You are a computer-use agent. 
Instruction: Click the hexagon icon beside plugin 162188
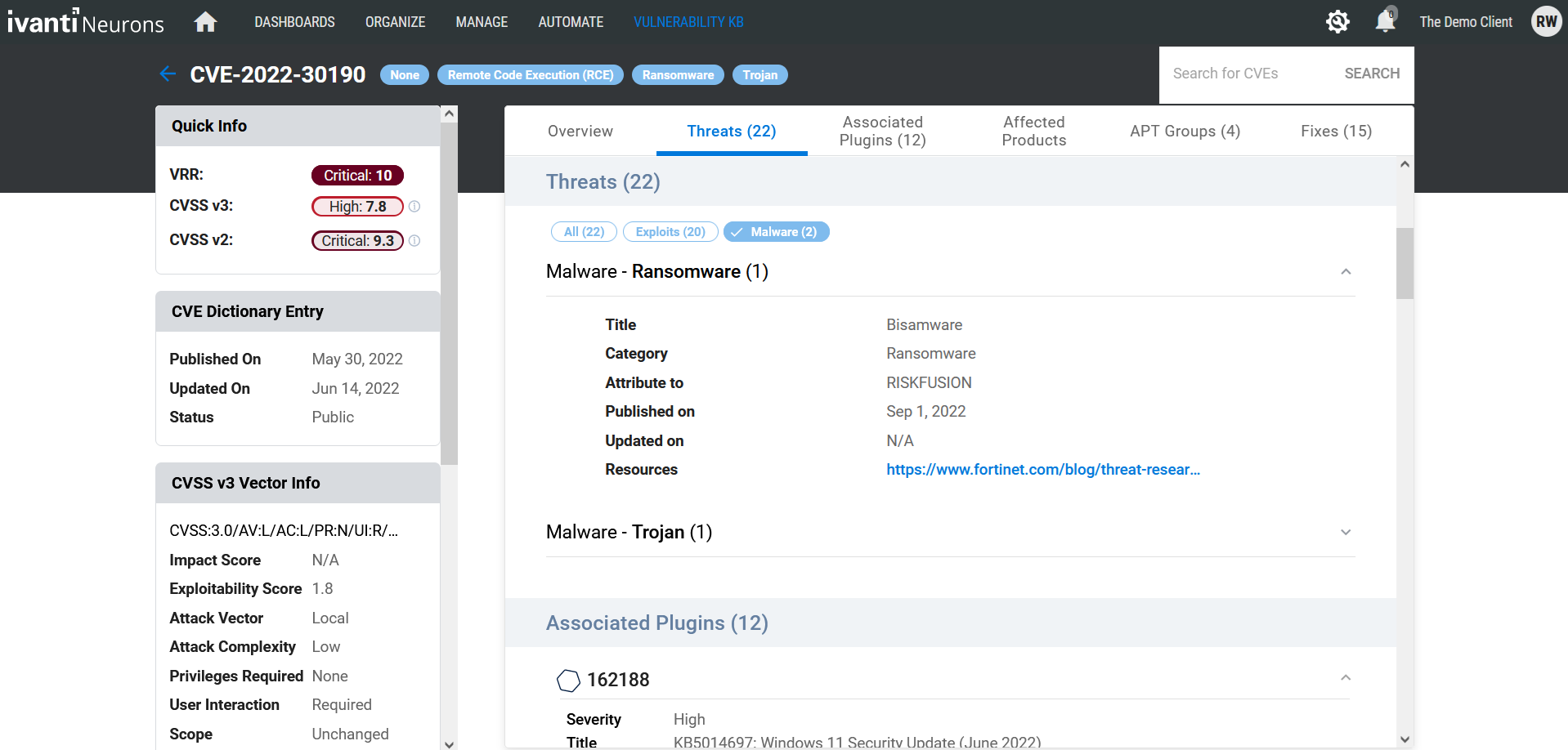point(568,680)
